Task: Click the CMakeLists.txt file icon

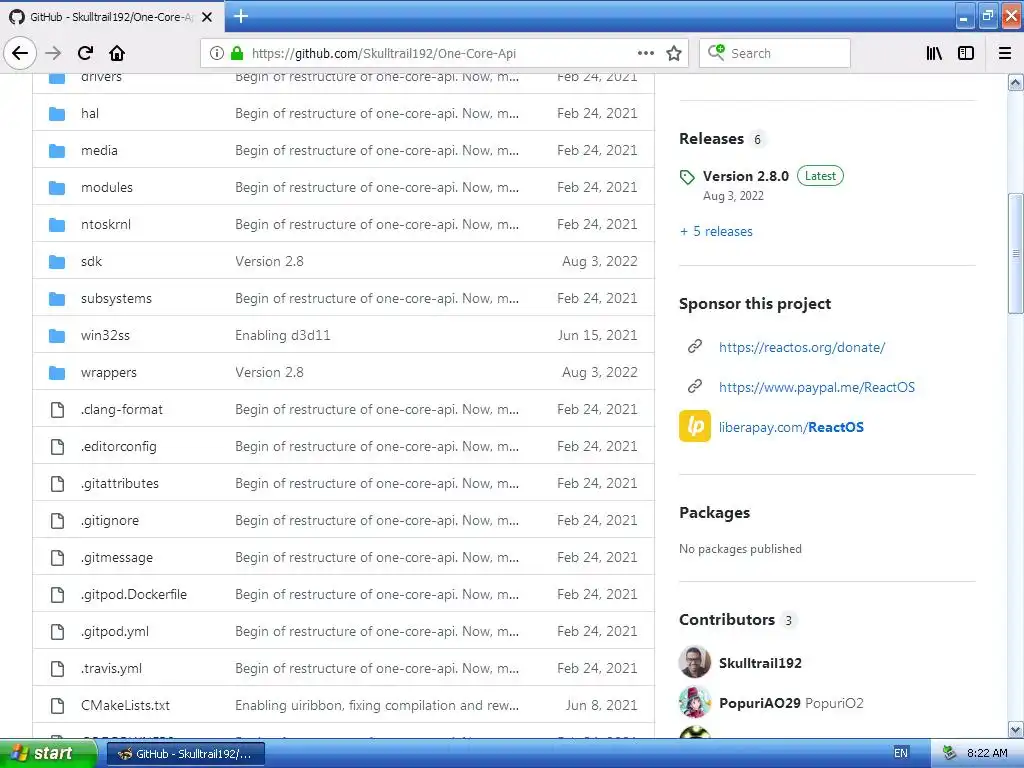Action: (57, 706)
